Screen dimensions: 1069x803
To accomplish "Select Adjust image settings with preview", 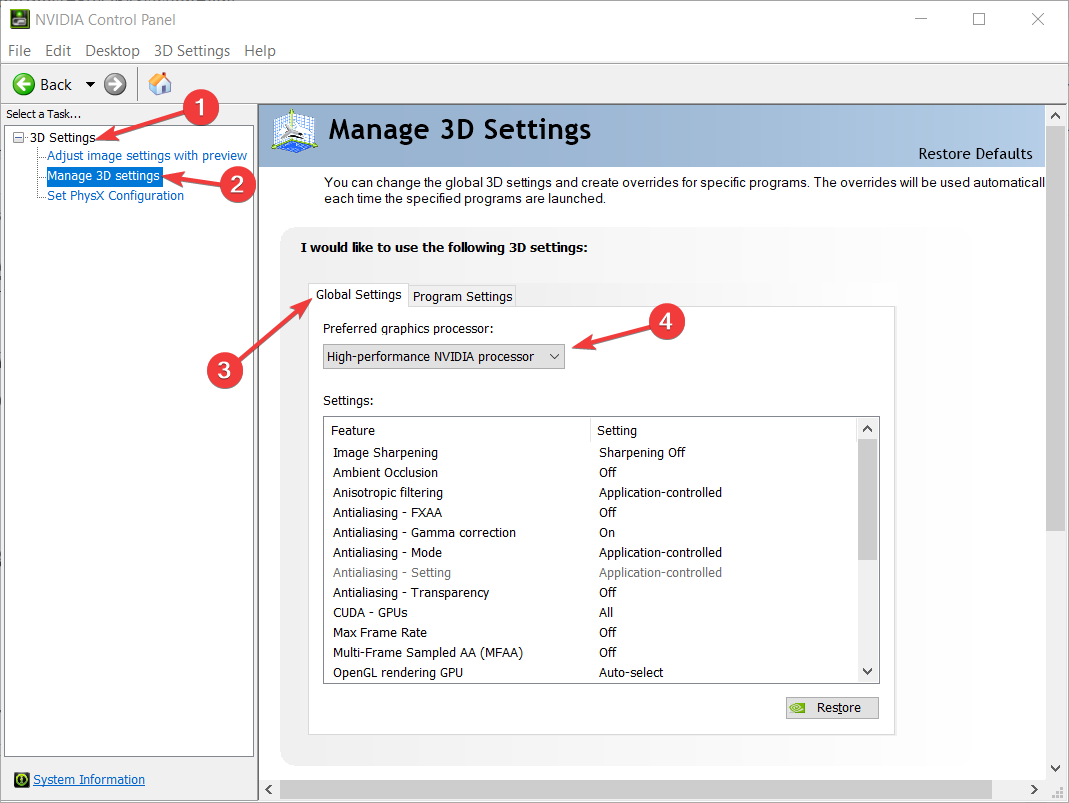I will pos(147,155).
